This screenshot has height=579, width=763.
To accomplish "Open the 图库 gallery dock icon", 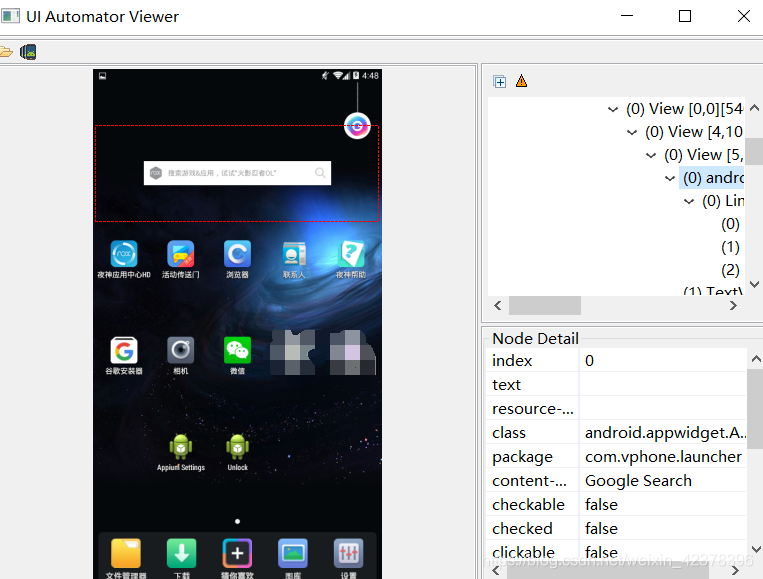I will tap(293, 553).
